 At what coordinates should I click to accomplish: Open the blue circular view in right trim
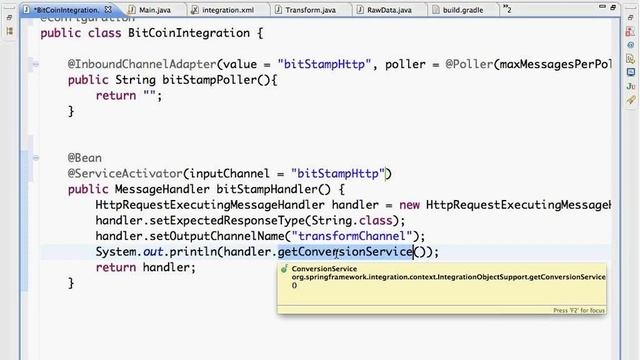(x=631, y=45)
